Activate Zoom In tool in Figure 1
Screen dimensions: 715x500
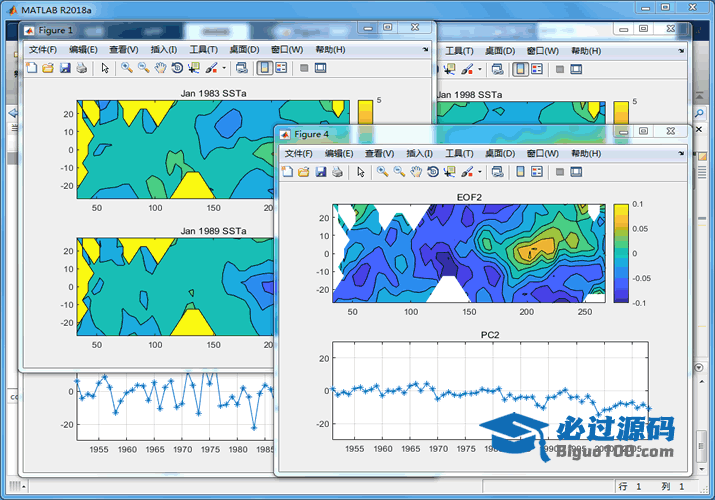[127, 68]
